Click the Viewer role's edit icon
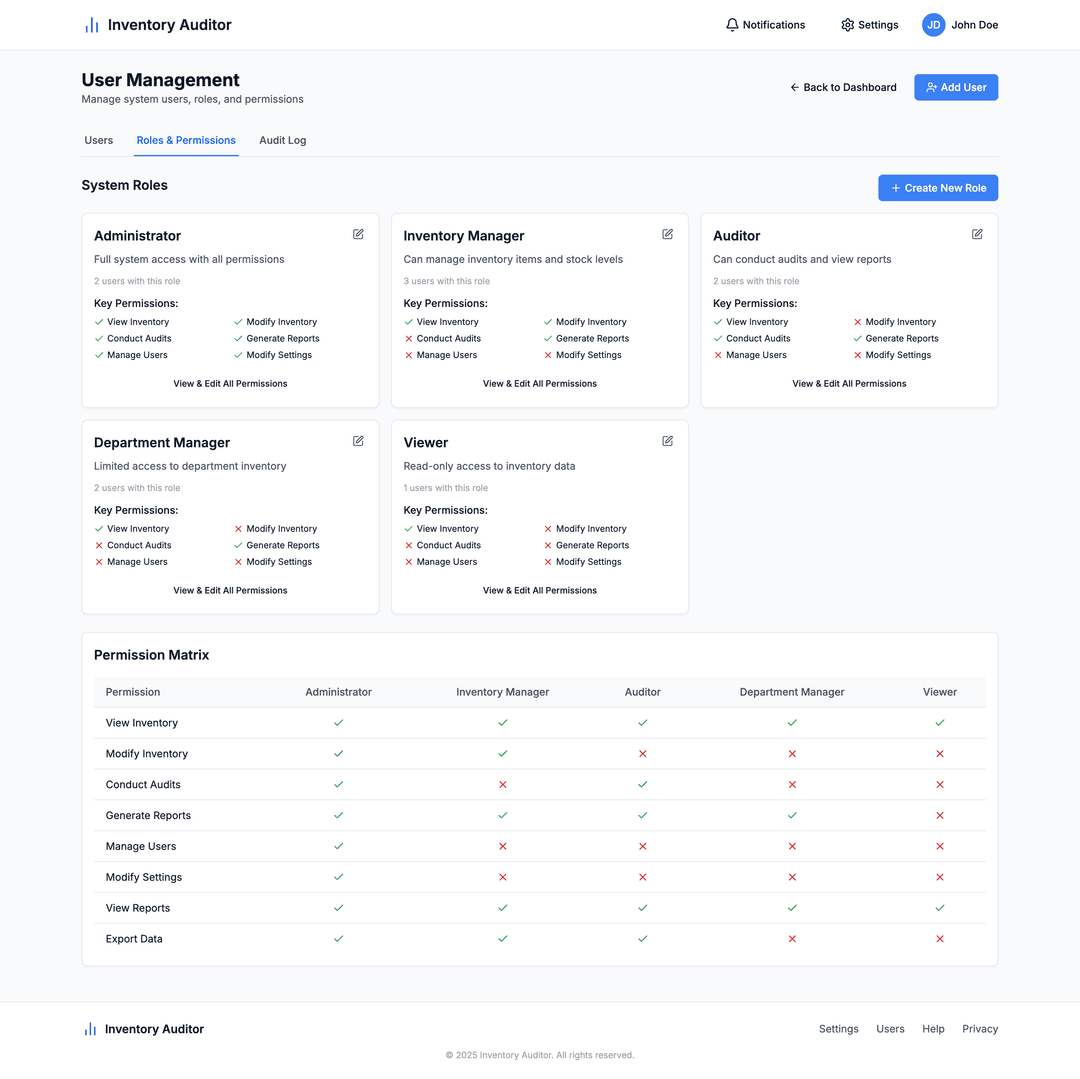 (x=667, y=441)
